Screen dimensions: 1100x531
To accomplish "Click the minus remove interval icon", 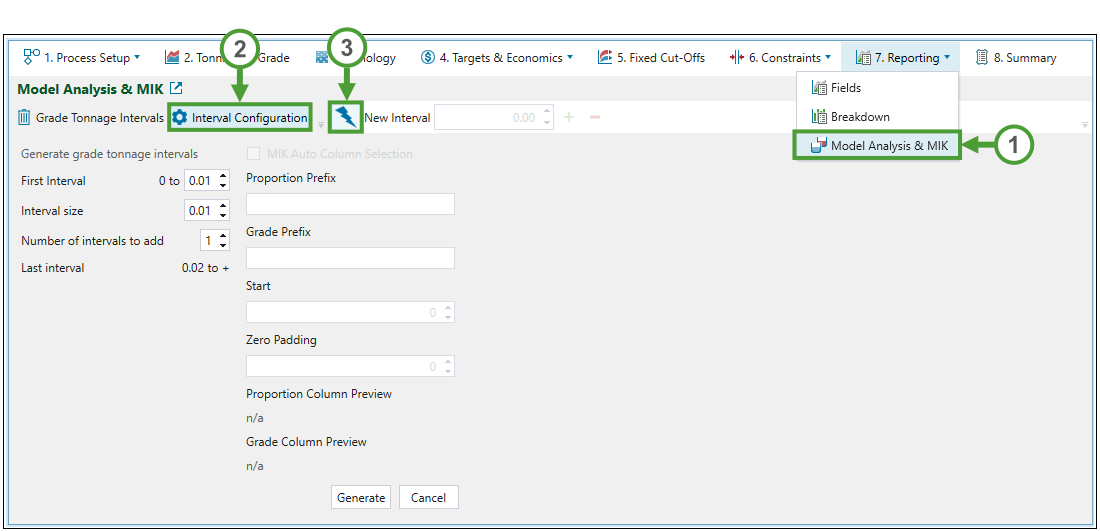I will pyautogui.click(x=595, y=118).
